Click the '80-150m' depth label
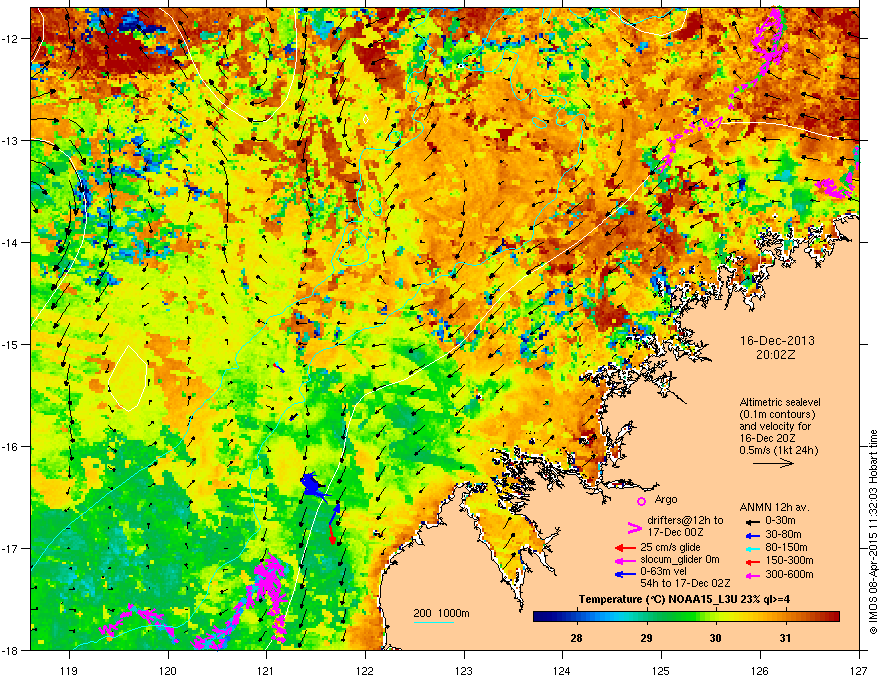This screenshot has height=680, width=880. [786, 547]
